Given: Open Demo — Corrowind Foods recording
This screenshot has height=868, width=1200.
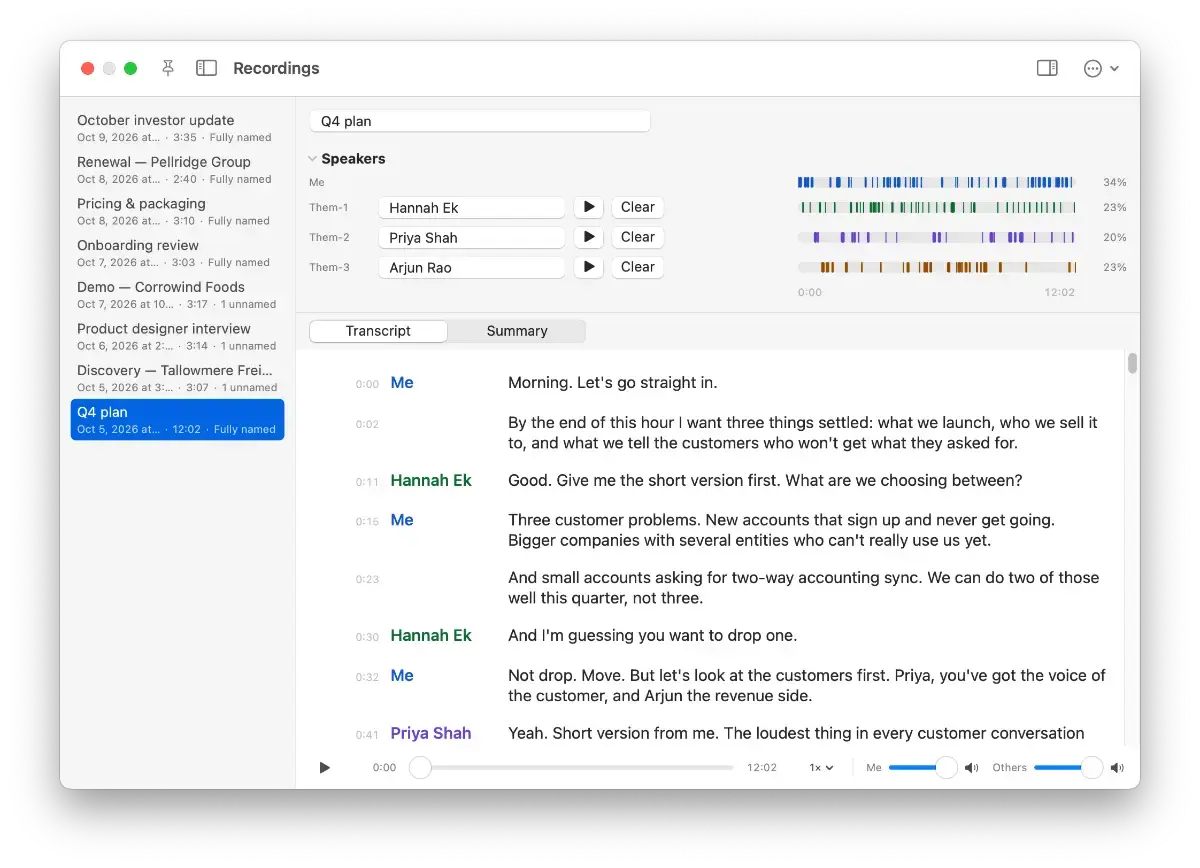Looking at the screenshot, I should click(x=178, y=295).
